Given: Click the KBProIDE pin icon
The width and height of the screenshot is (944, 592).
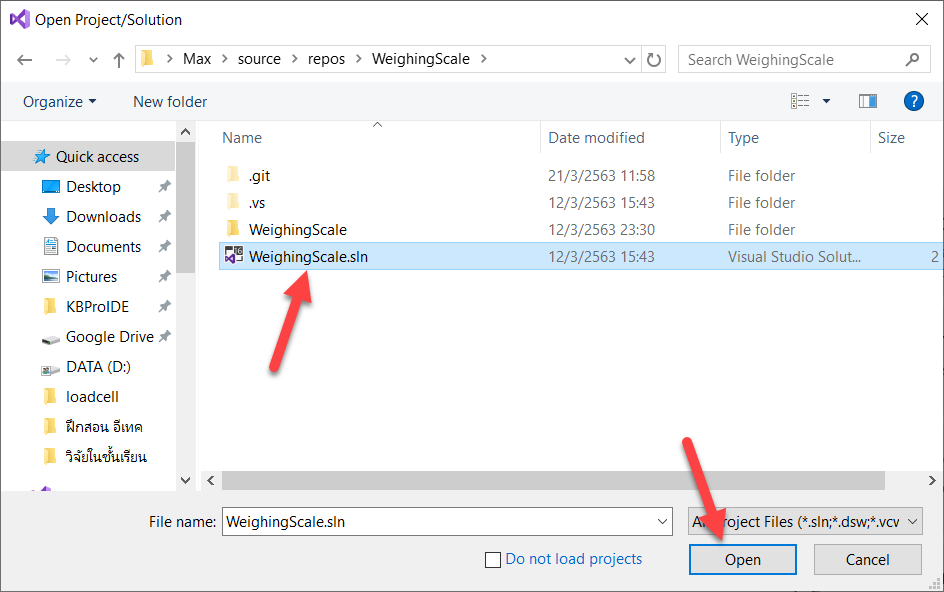Looking at the screenshot, I should (x=164, y=307).
